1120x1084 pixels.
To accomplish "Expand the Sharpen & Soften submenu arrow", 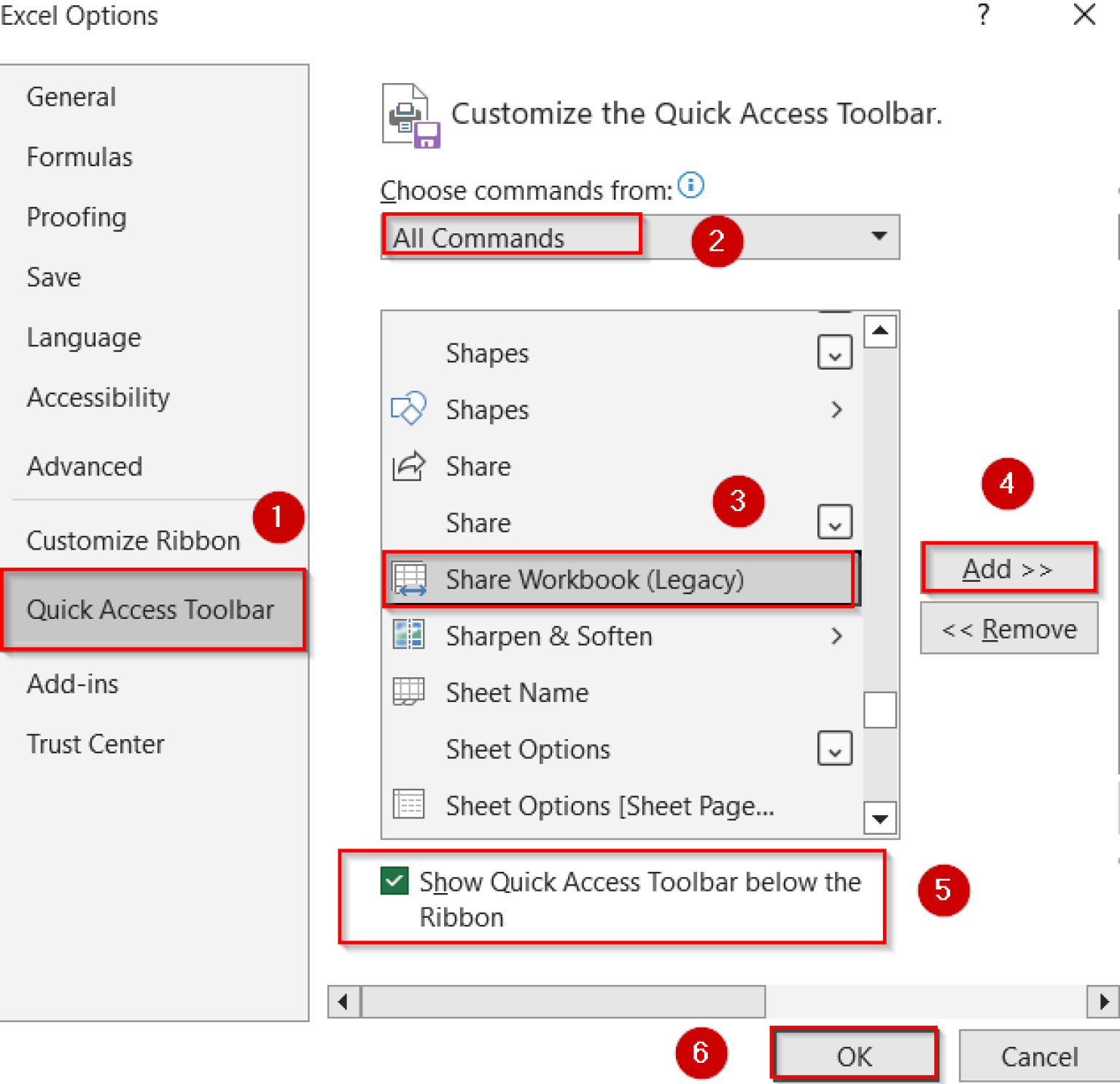I will (837, 635).
